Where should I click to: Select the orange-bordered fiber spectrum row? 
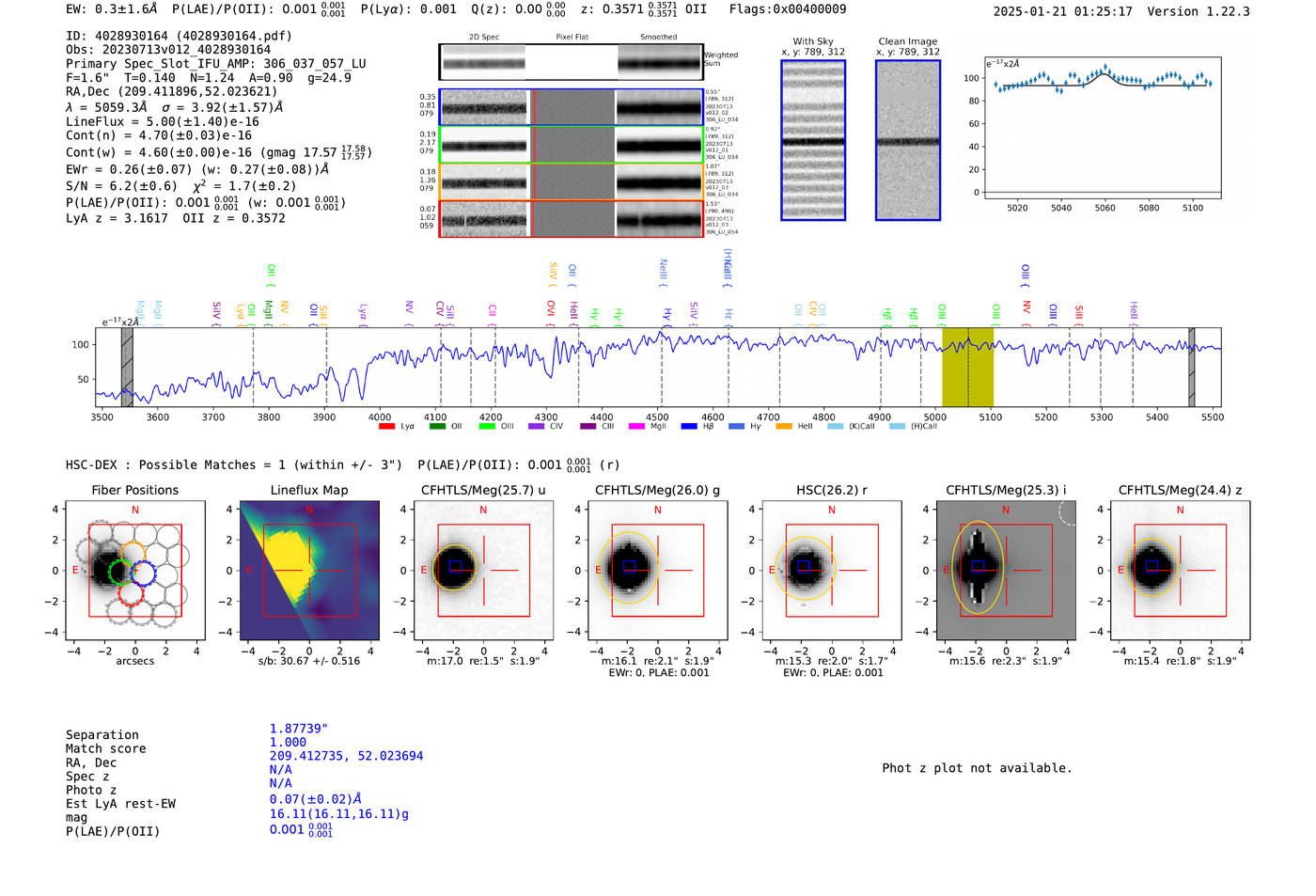572,182
